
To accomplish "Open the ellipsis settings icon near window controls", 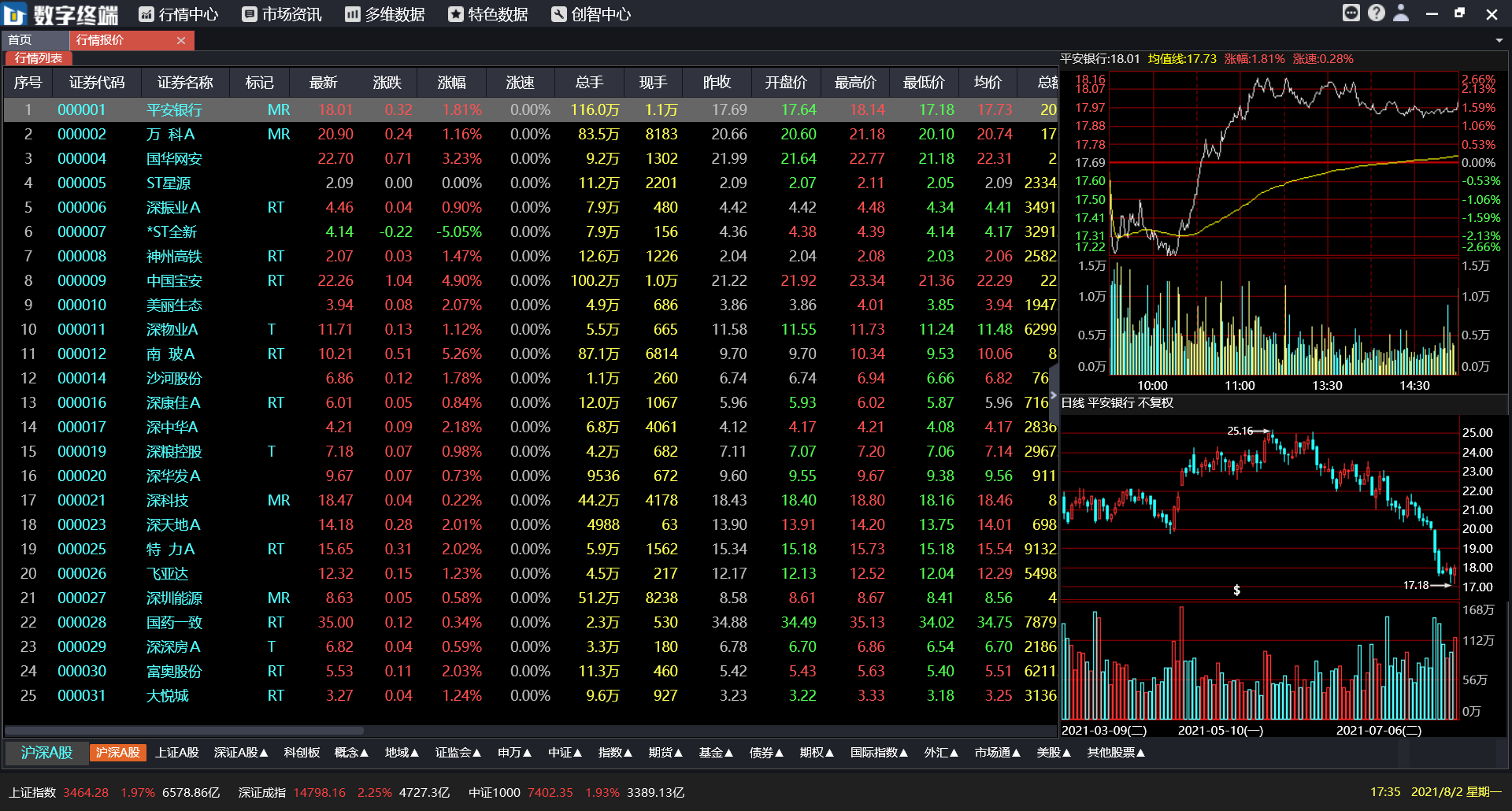I will pyautogui.click(x=1351, y=13).
